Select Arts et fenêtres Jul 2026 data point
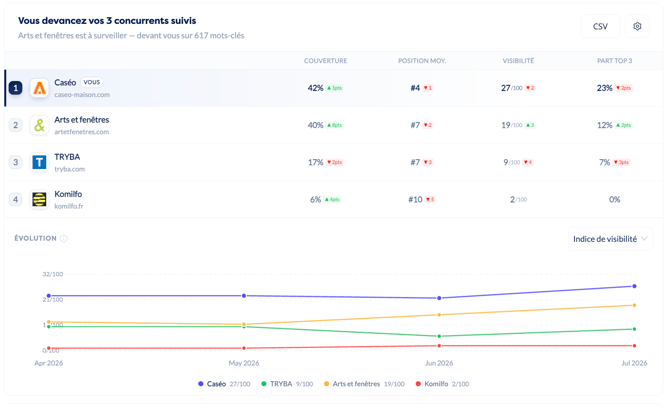This screenshot has width=670, height=407. point(634,305)
